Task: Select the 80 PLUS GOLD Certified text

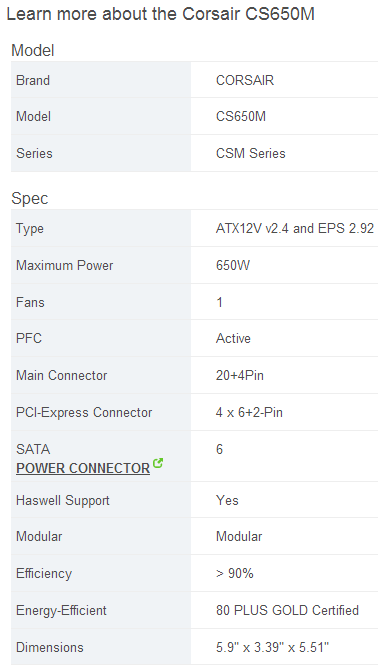Action: (287, 610)
